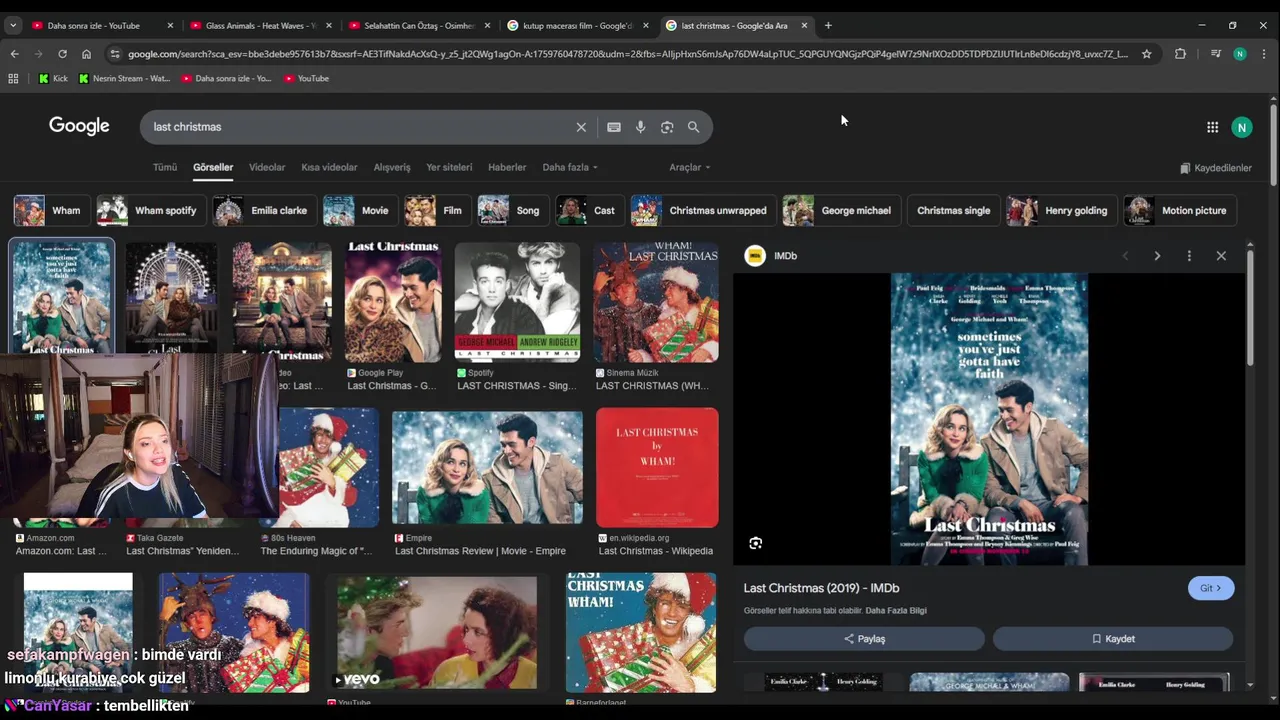Viewport: 1280px width, 720px height.
Task: Select the Kısa videolar search tab
Action: pos(329,167)
